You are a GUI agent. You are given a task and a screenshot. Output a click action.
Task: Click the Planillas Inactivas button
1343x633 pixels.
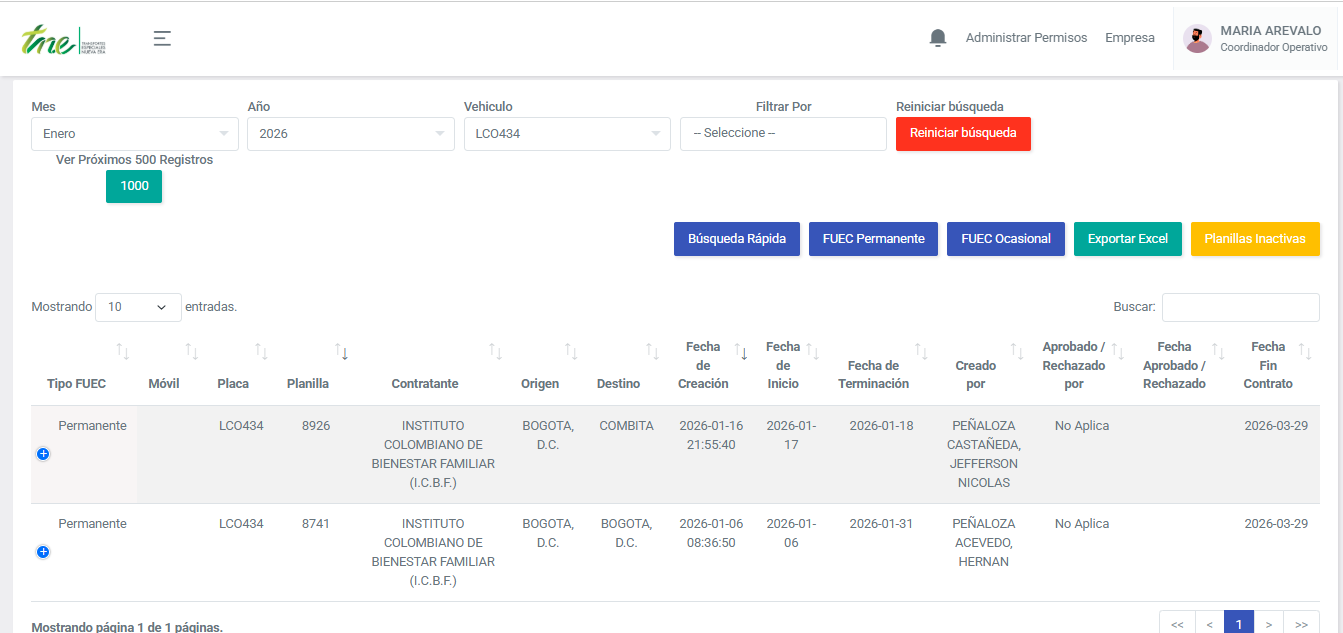pyautogui.click(x=1254, y=239)
